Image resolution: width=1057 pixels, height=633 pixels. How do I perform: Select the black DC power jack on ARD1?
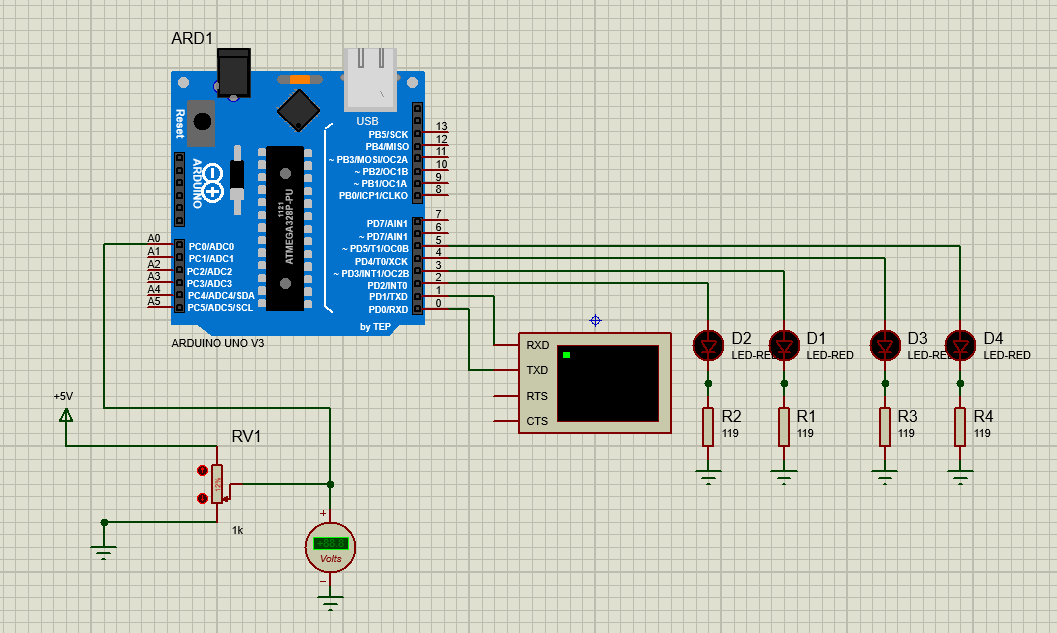pos(234,72)
